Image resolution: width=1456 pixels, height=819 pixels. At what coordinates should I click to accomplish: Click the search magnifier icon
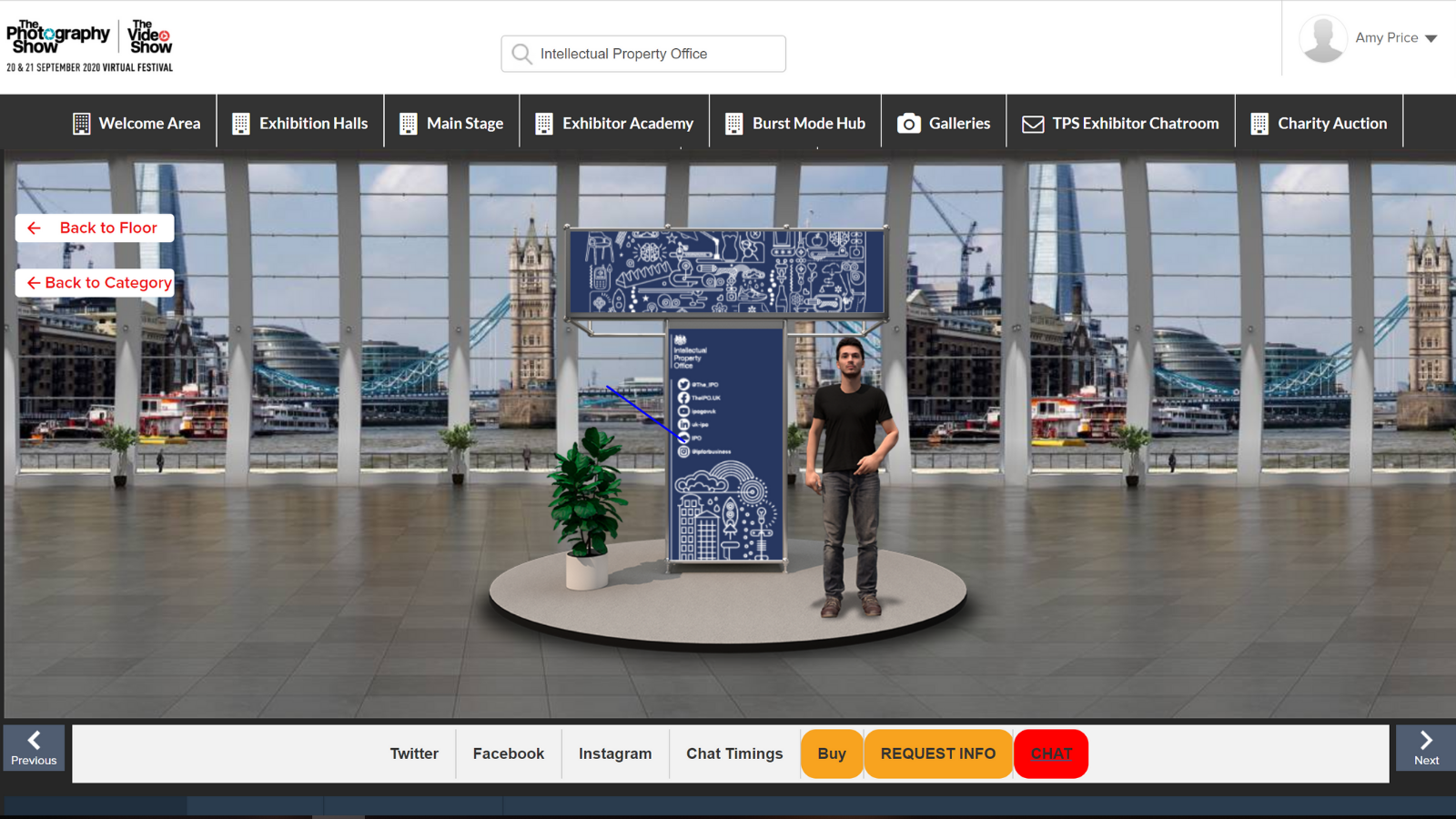click(521, 54)
